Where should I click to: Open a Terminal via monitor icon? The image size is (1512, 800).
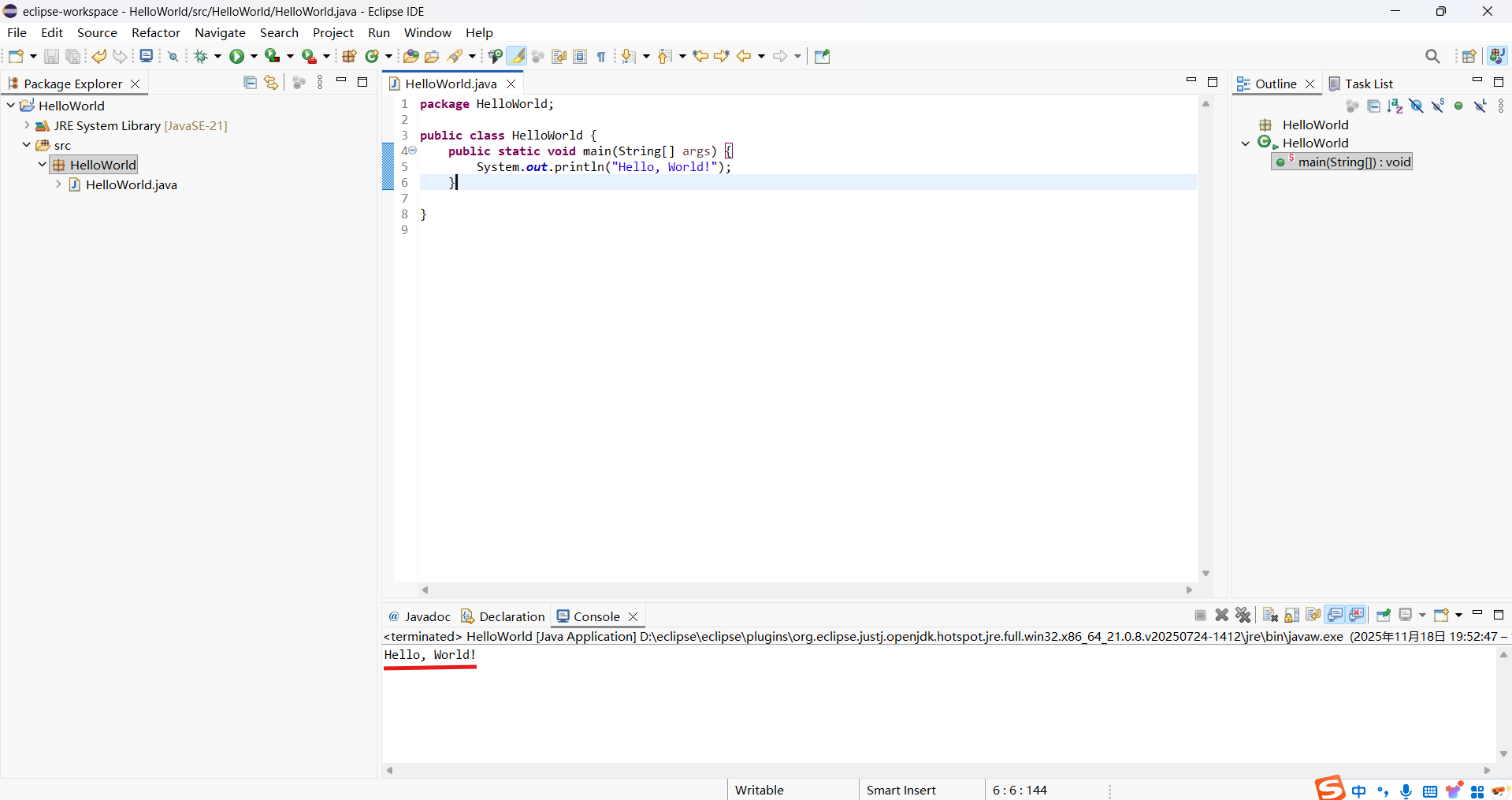[x=147, y=56]
